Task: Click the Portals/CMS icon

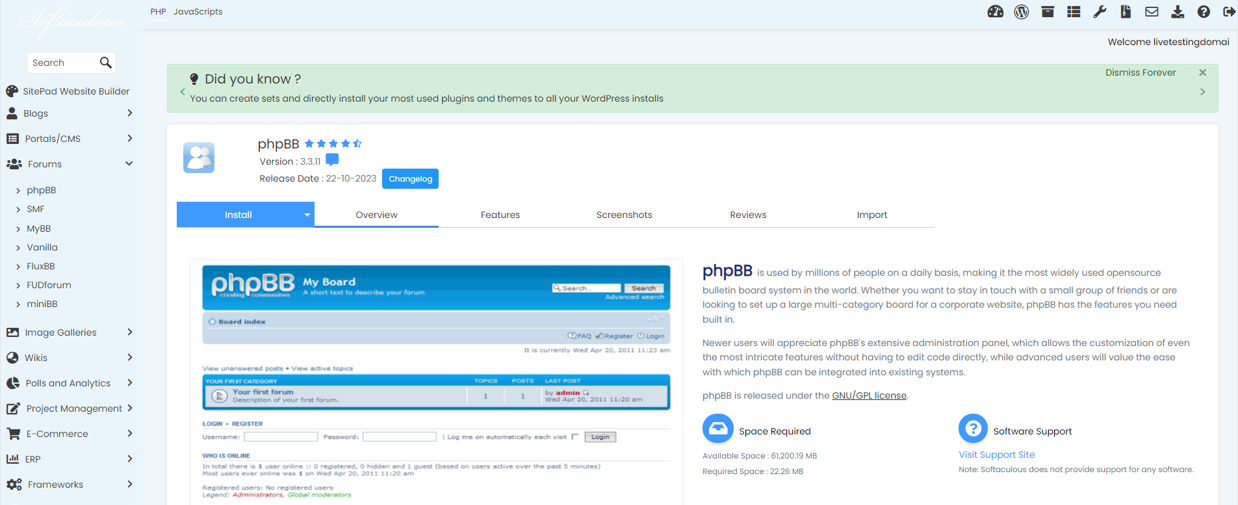Action: click(x=12, y=138)
